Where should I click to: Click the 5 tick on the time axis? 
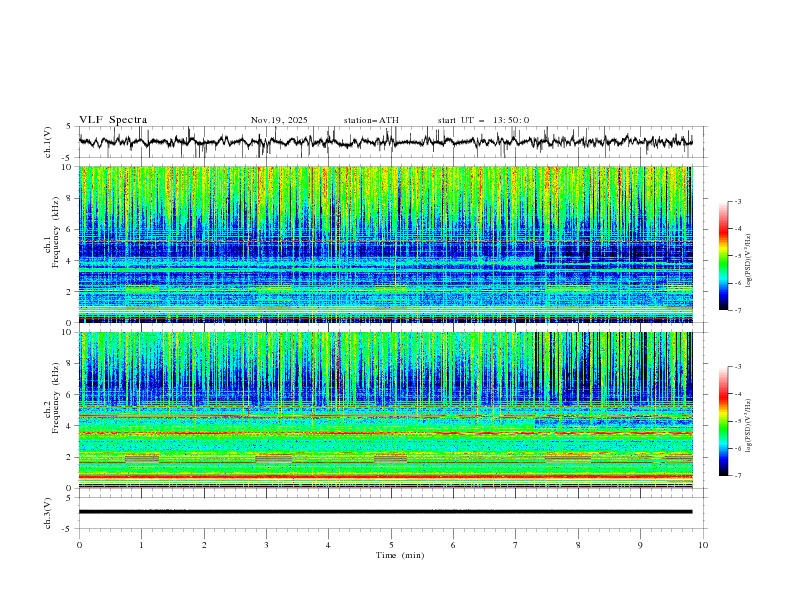point(391,545)
